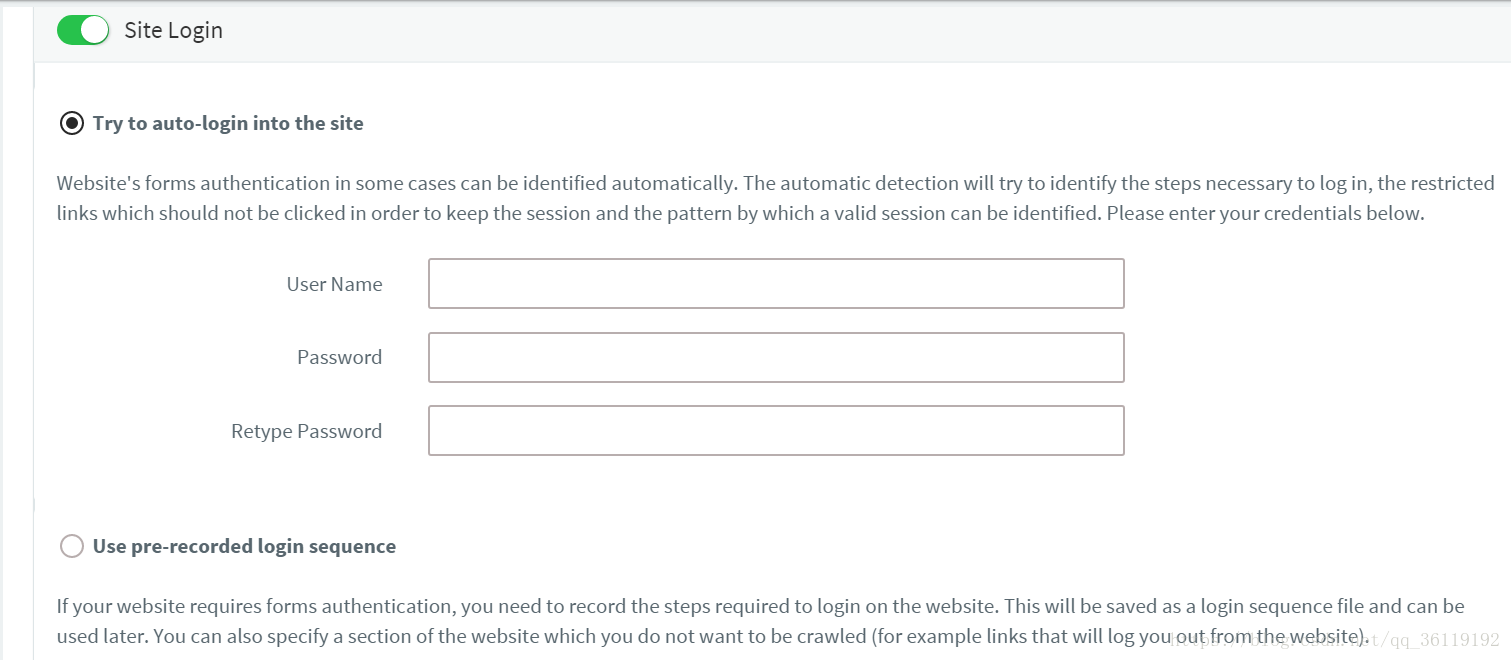
Task: Click the Retype Password label
Action: click(x=306, y=431)
